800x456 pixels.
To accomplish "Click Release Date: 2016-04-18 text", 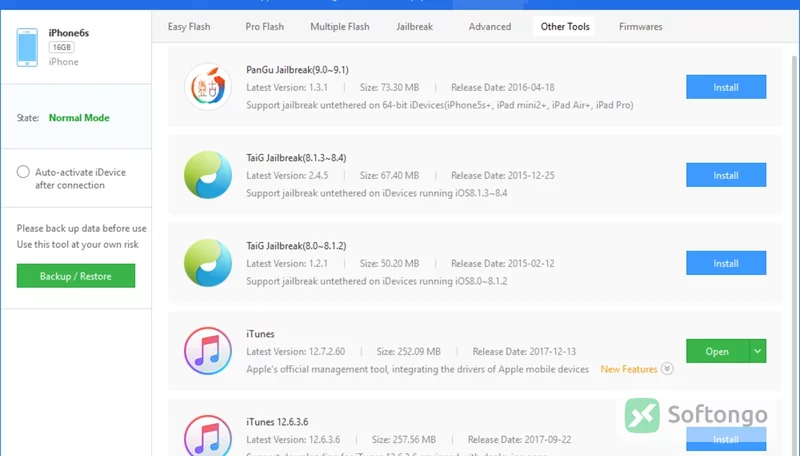I will point(503,87).
